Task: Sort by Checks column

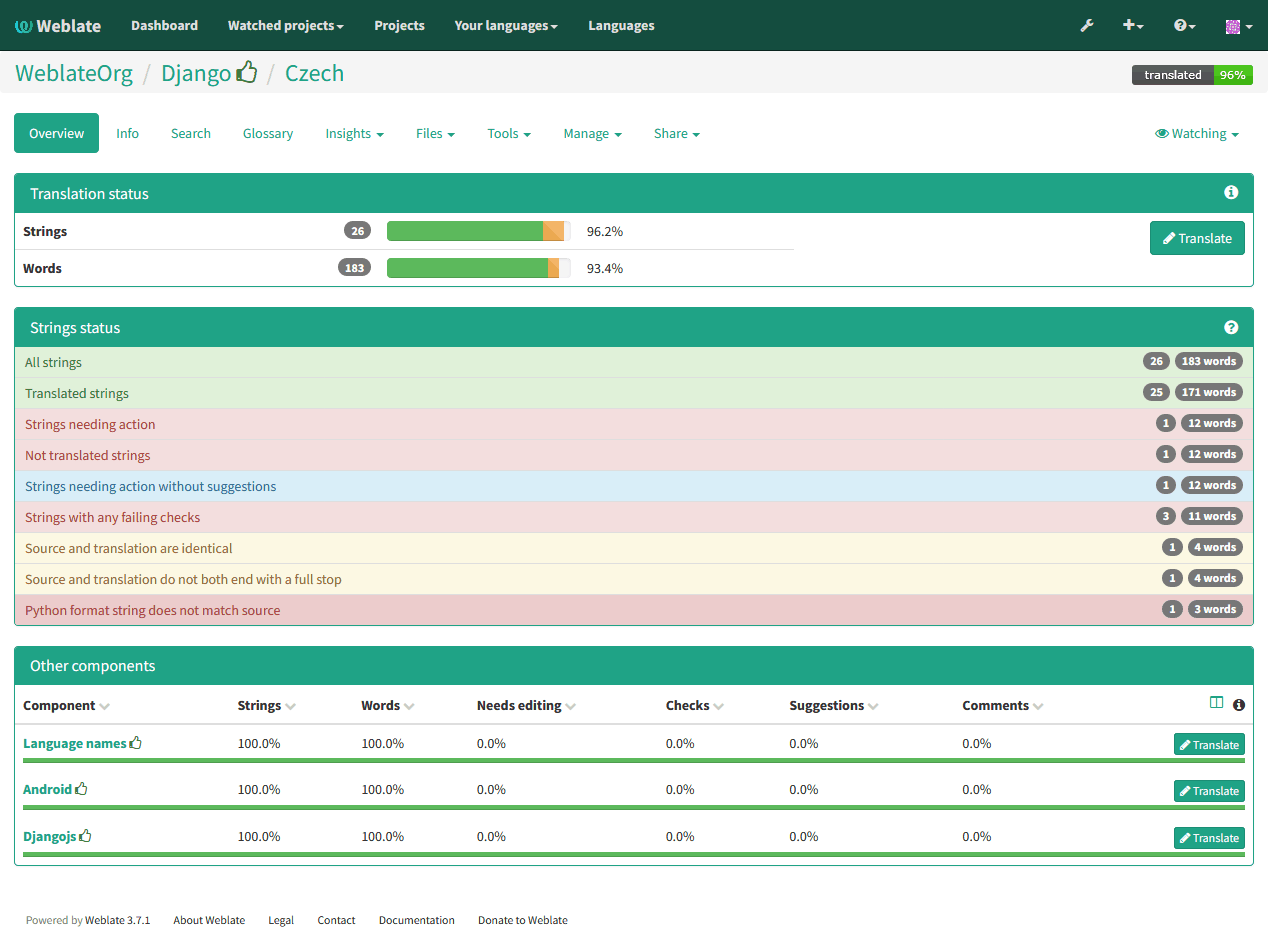Action: tap(695, 705)
